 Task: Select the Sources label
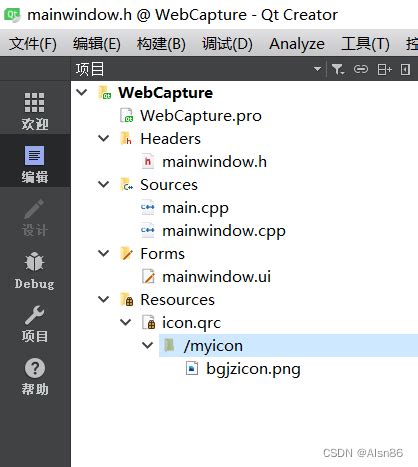click(169, 185)
